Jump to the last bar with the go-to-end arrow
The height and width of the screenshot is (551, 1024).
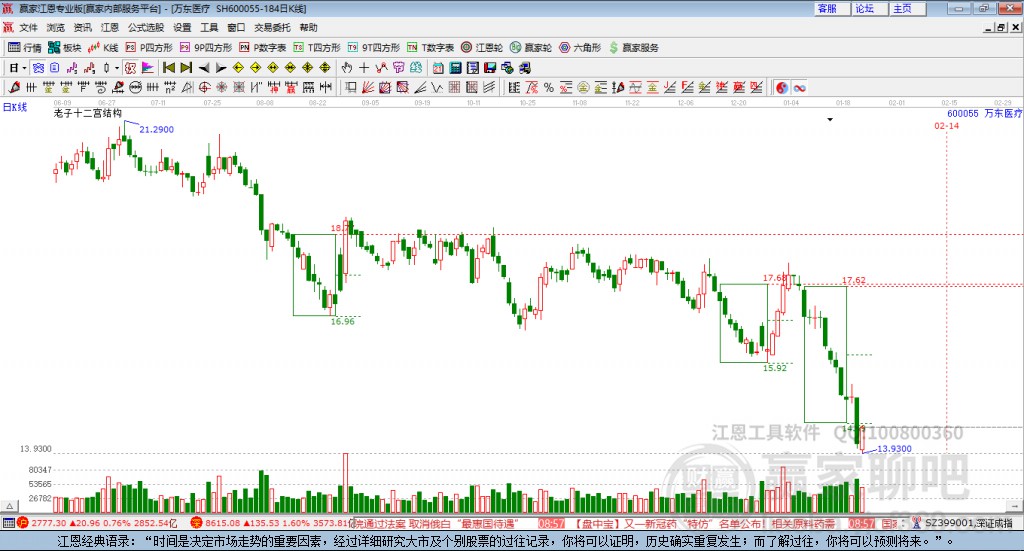tap(186, 68)
